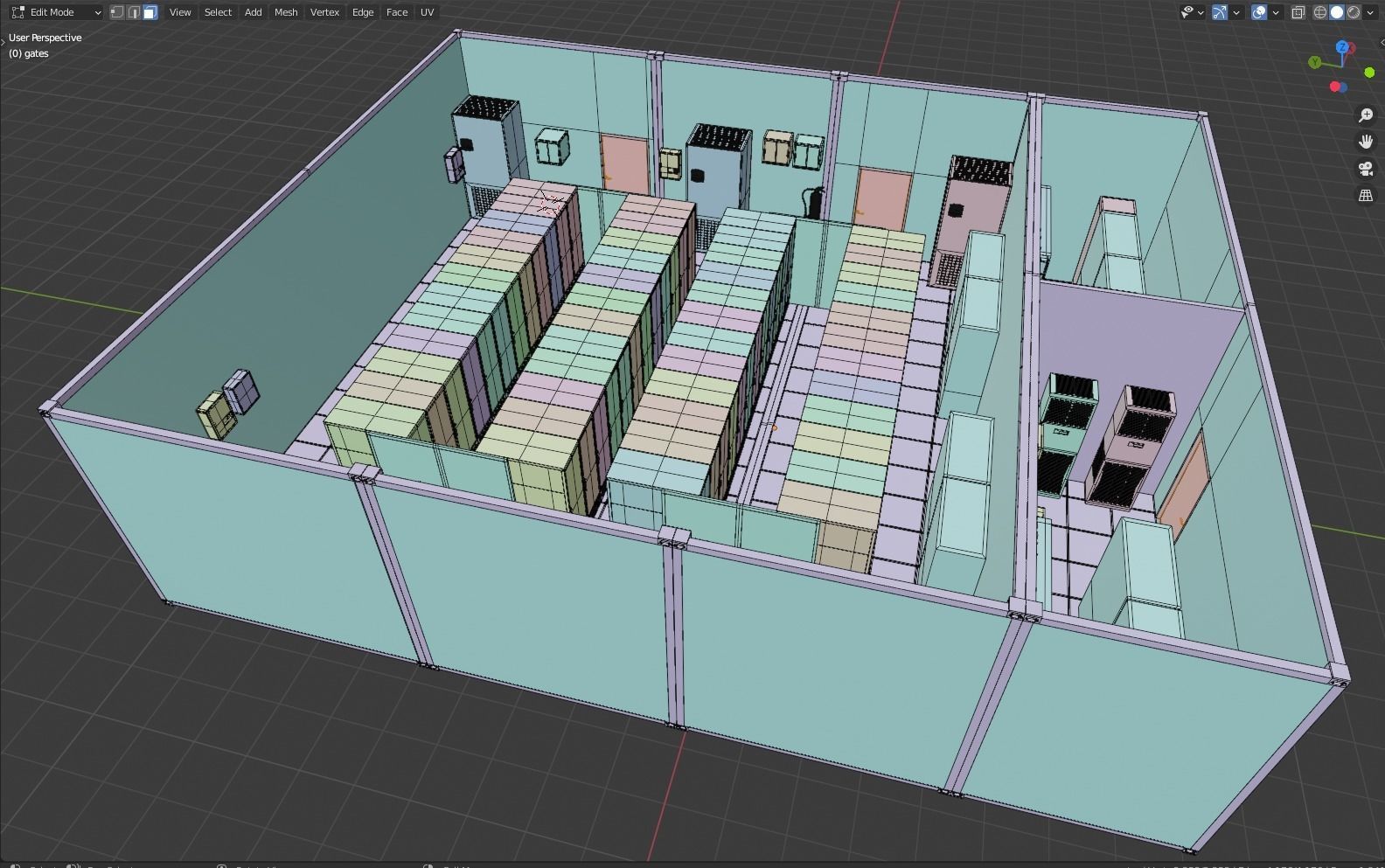
Task: Click the green Y axis on navigation gizmo
Action: [x=1315, y=62]
